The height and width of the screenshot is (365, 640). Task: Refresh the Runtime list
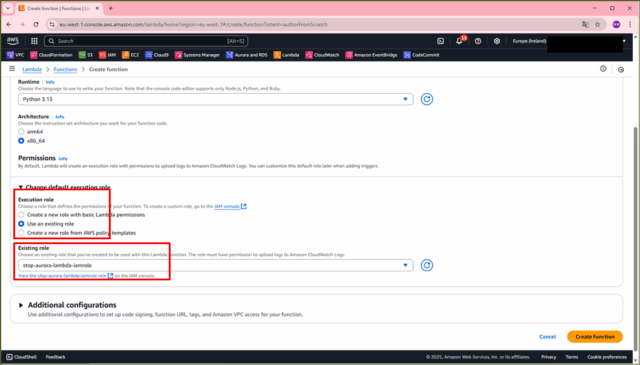pos(427,99)
